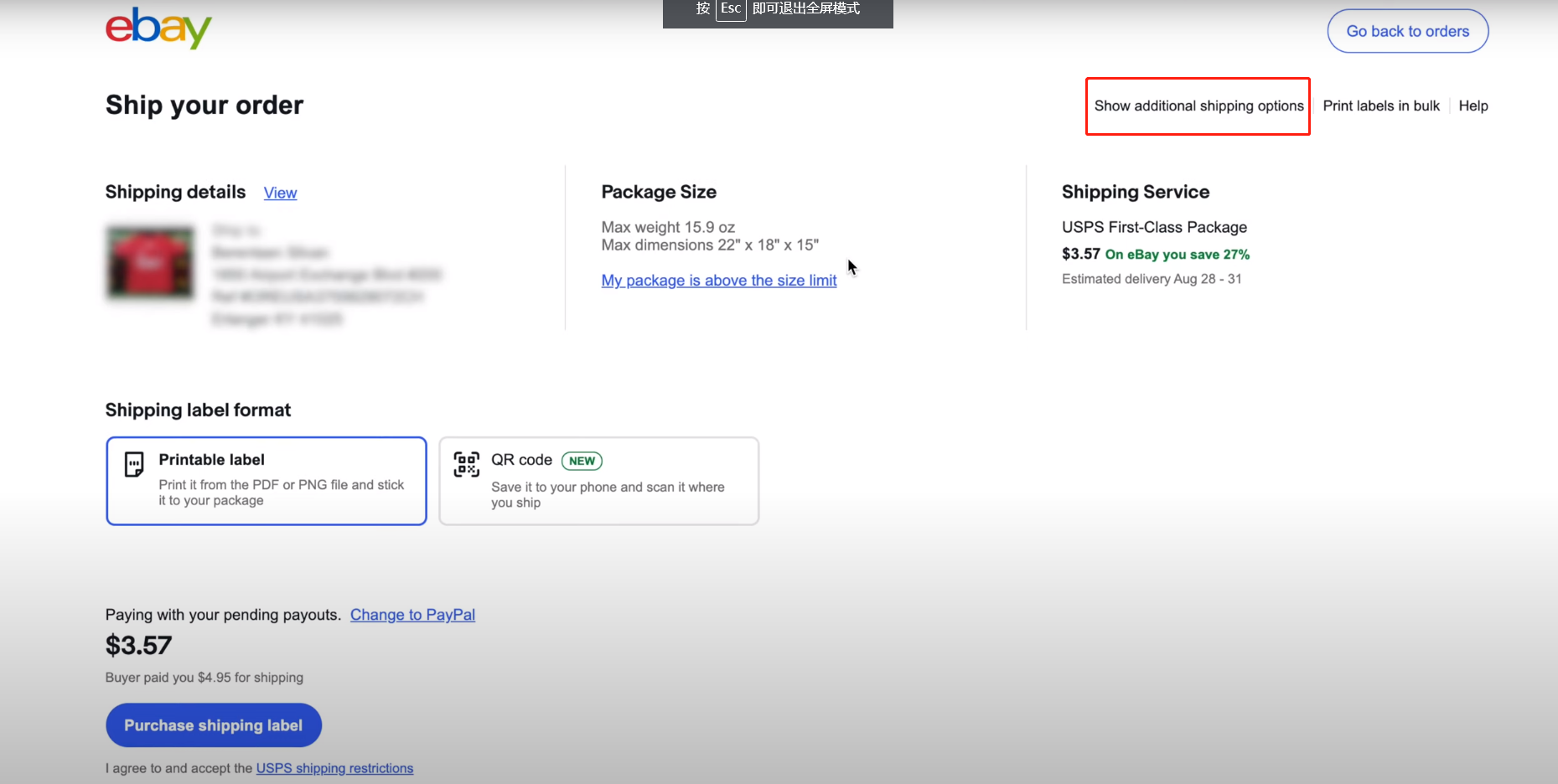The height and width of the screenshot is (784, 1558).
Task: Click Estimated delivery Aug 28 - 31
Action: [1152, 279]
